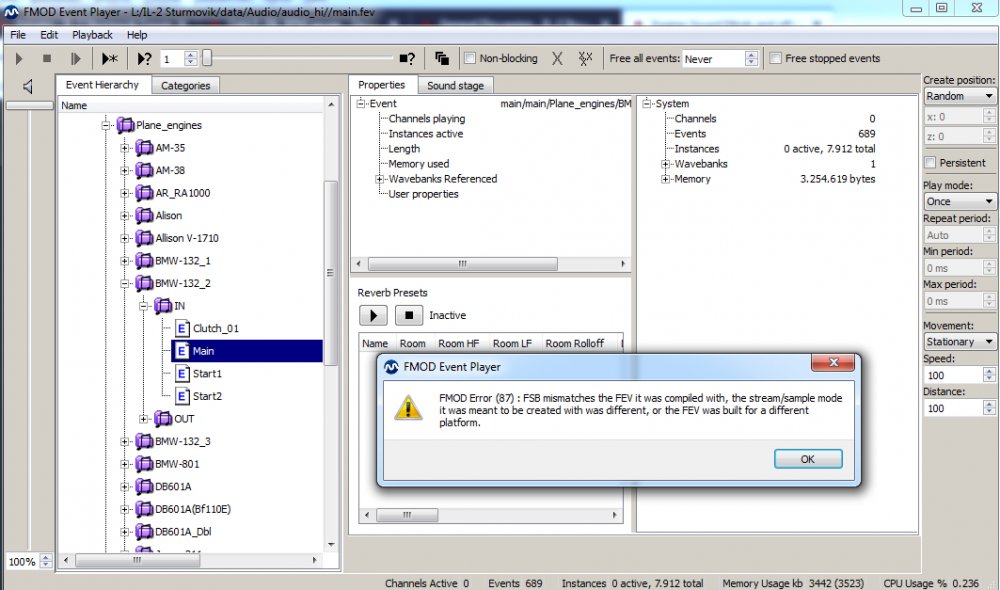This screenshot has width=1000, height=590.
Task: Expand the BMW-132_1 tree node
Action: coord(125,261)
